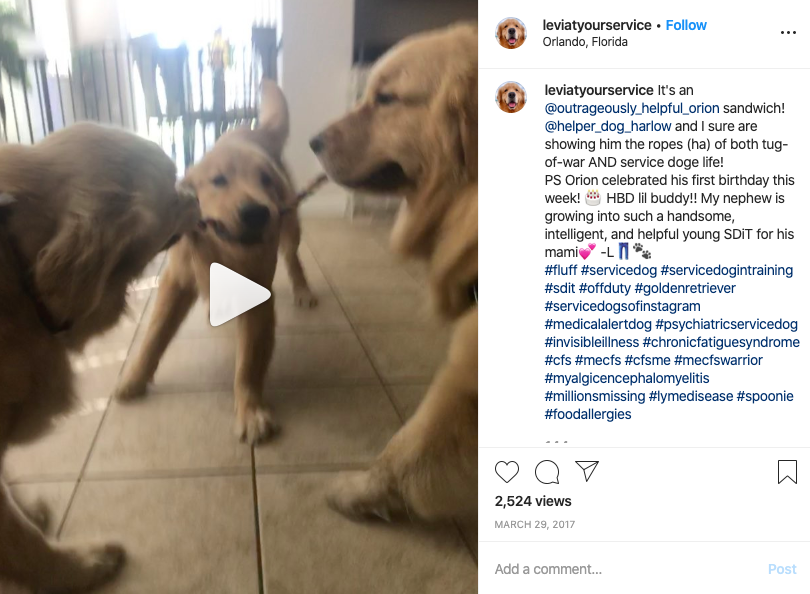Click the Post comment button

click(782, 569)
